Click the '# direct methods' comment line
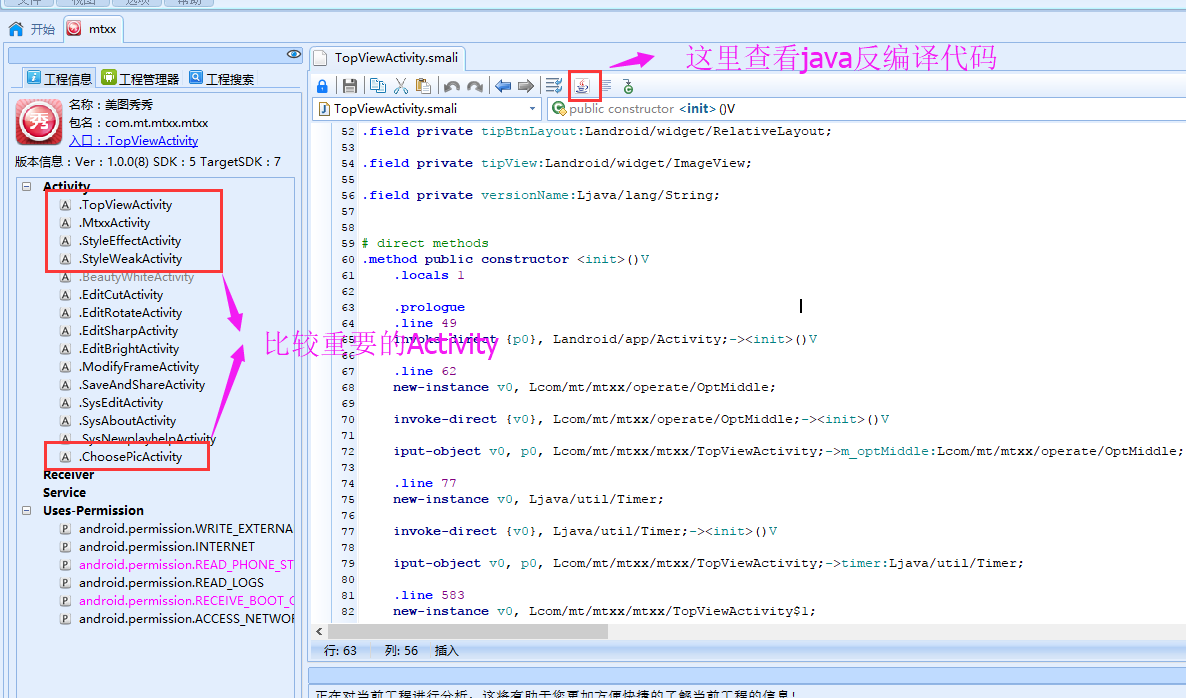The image size is (1186, 698). pyautogui.click(x=425, y=244)
